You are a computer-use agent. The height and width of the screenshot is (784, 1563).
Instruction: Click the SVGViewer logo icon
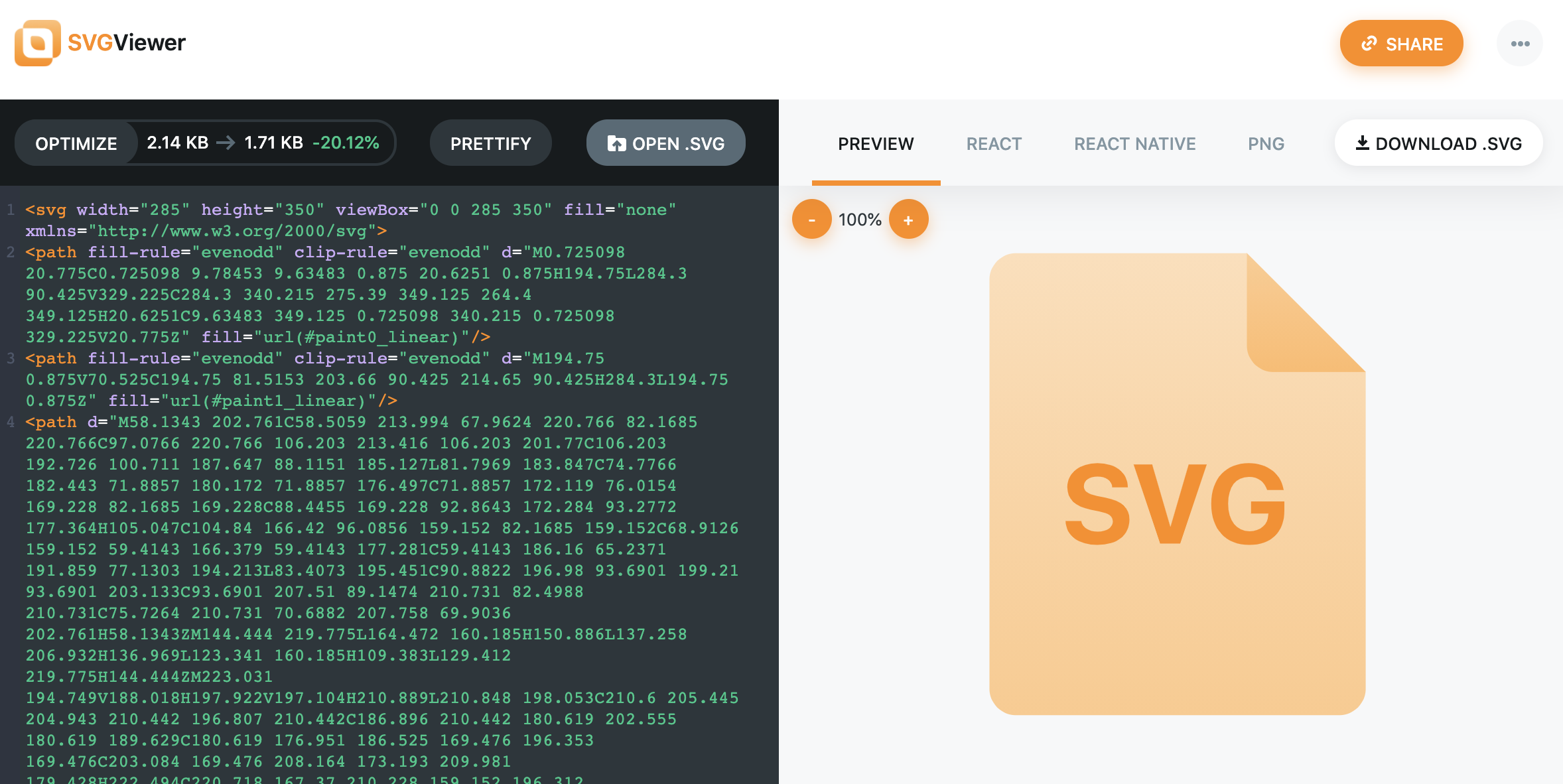[37, 43]
